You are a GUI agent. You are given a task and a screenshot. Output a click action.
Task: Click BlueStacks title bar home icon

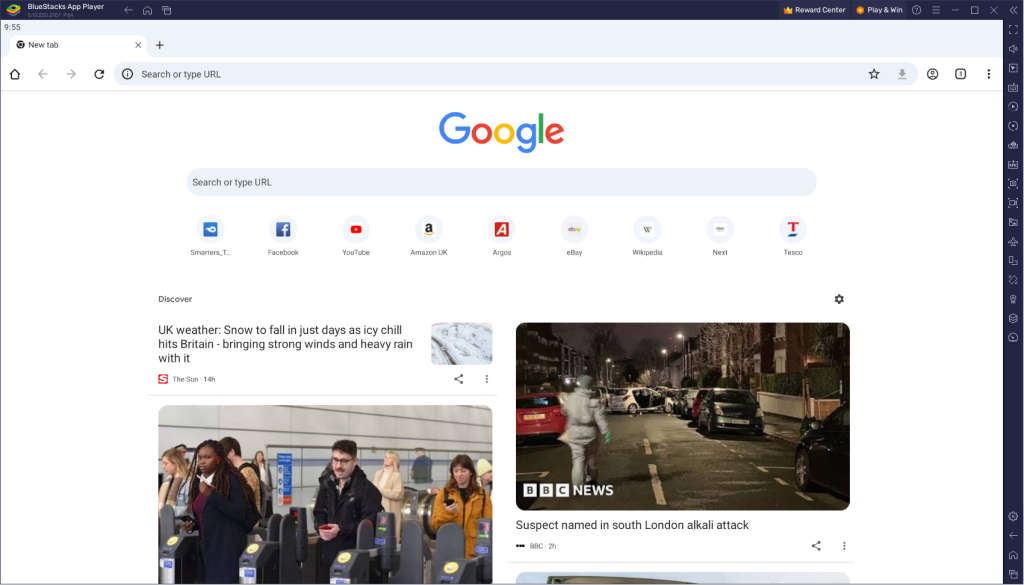(x=148, y=10)
